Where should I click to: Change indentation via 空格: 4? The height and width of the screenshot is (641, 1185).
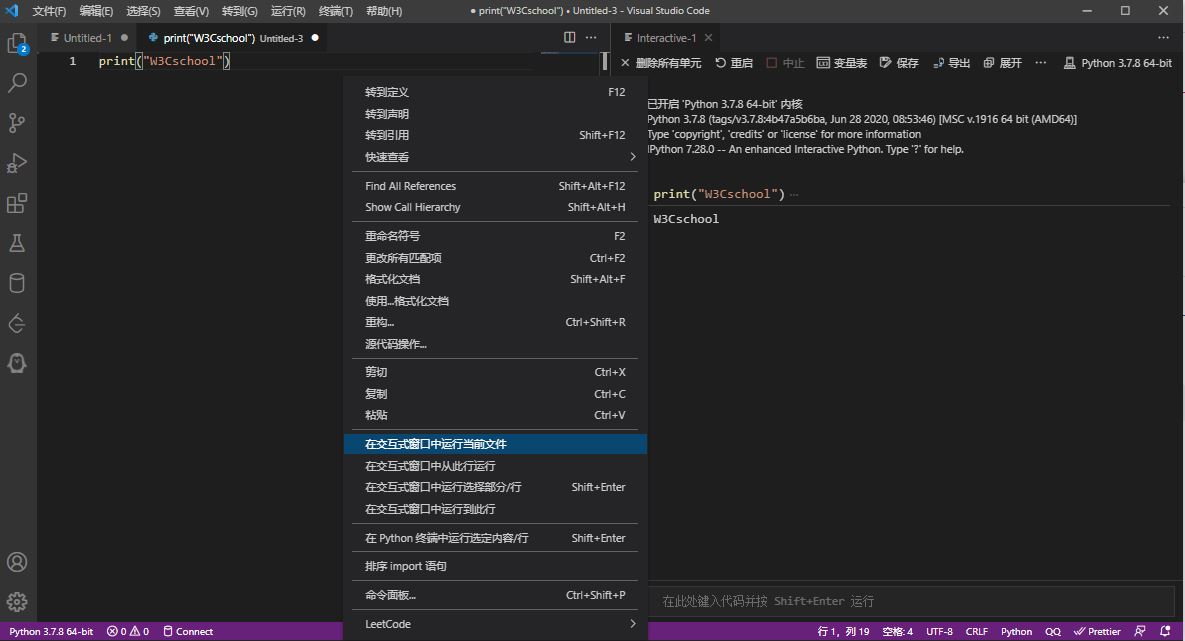pos(898,631)
